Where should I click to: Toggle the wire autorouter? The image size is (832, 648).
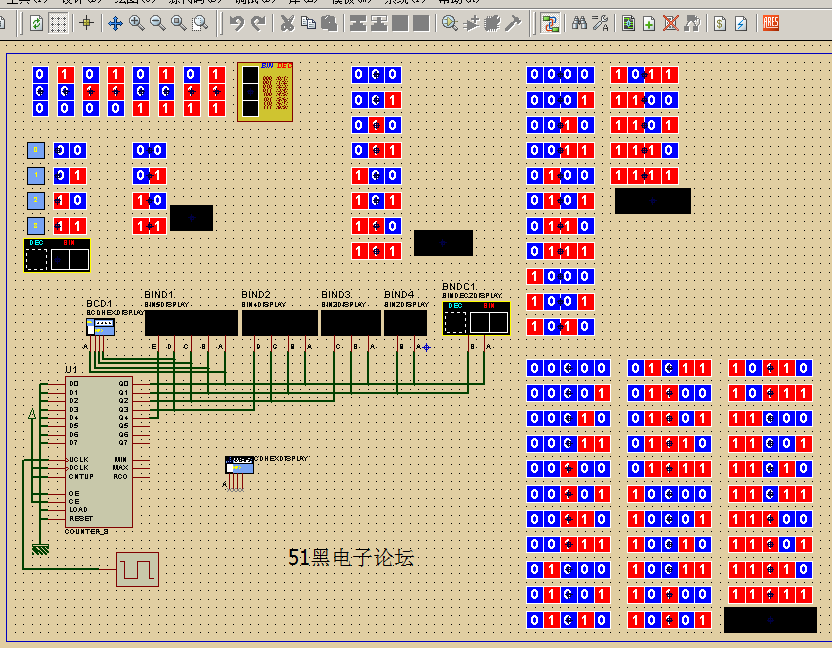click(550, 23)
